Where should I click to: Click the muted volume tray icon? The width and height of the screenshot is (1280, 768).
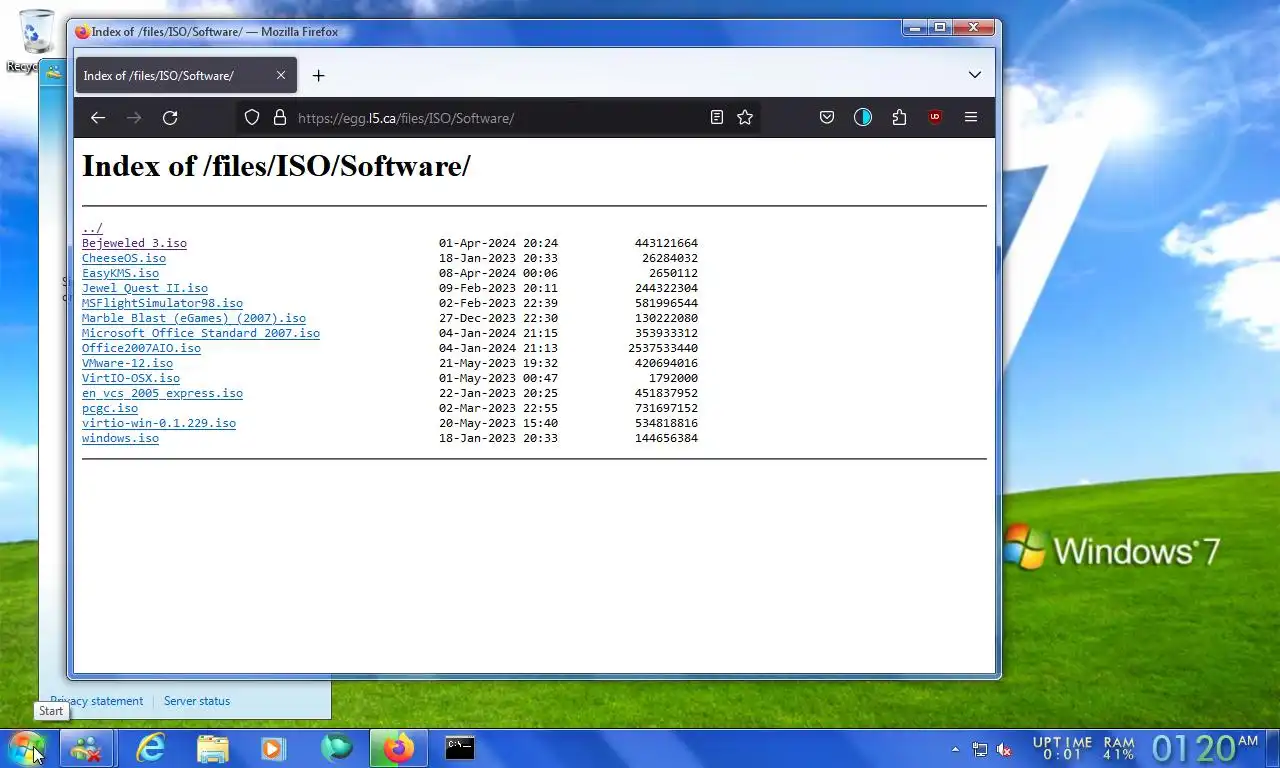pos(1004,749)
